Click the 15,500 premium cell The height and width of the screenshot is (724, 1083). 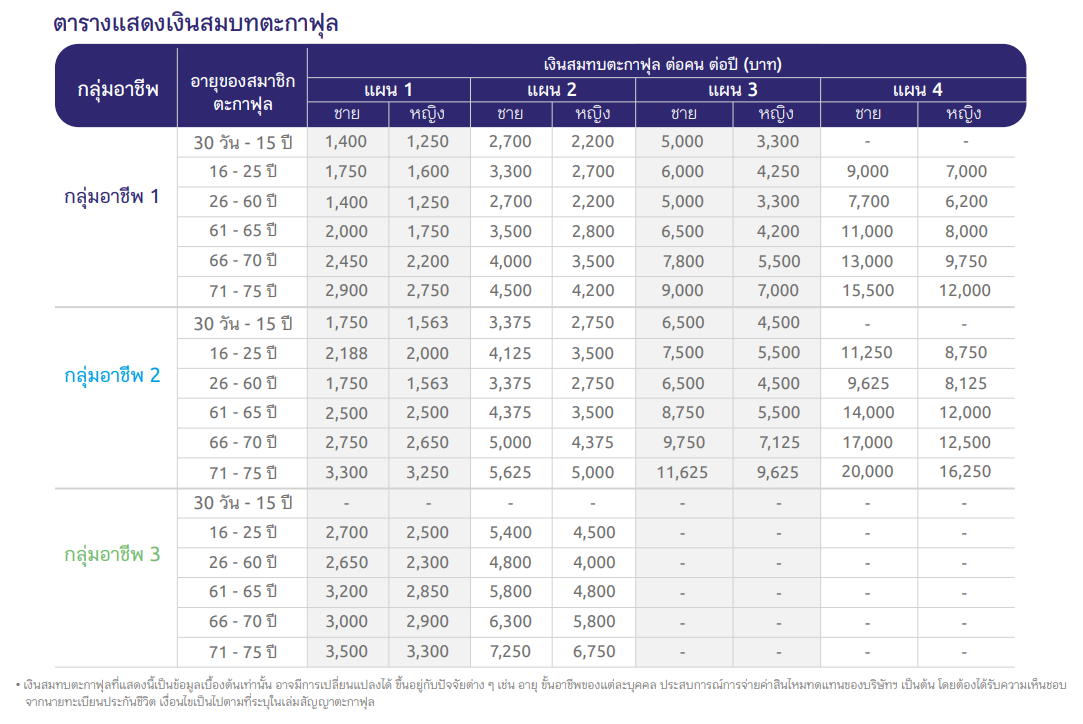pos(867,291)
